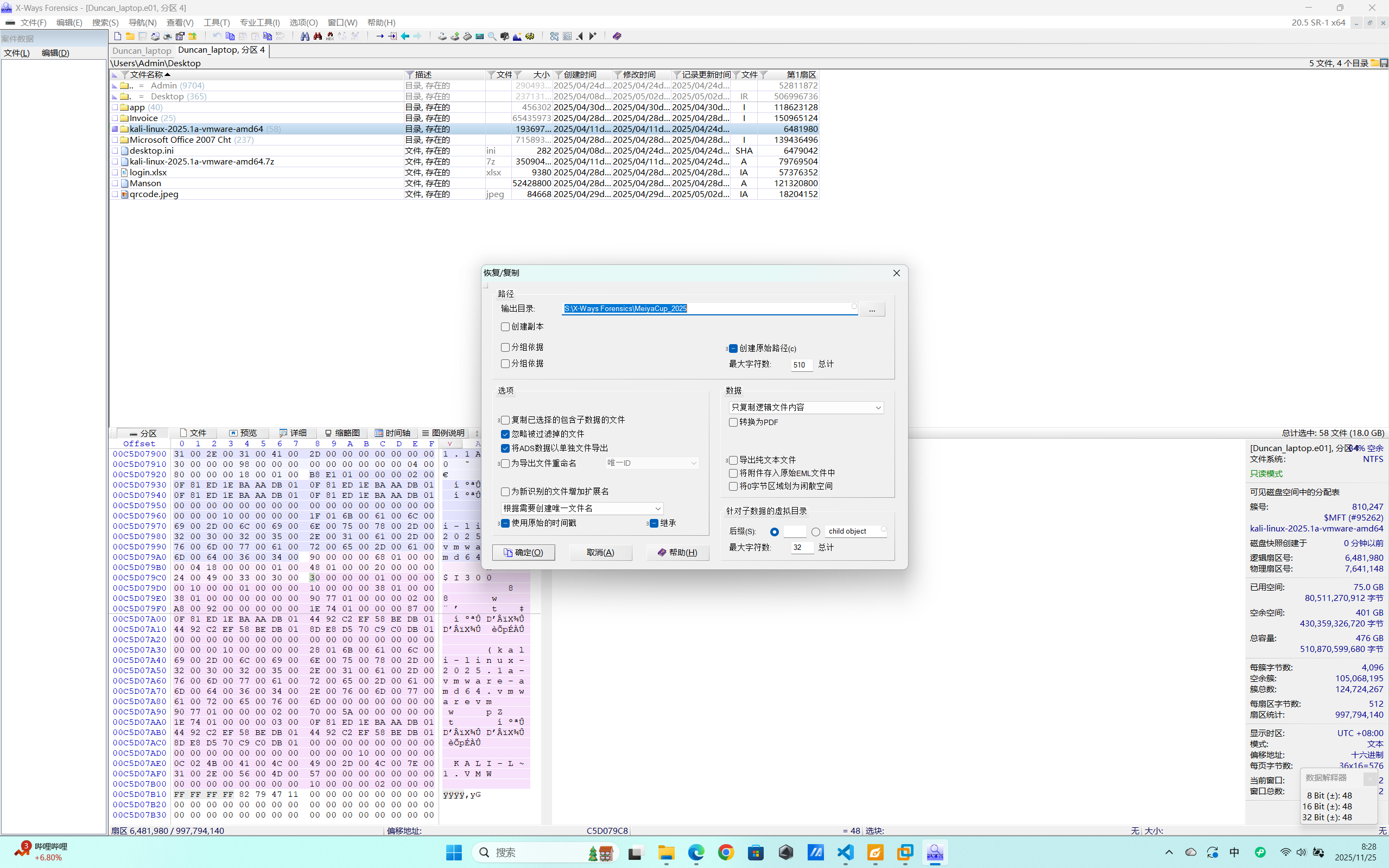This screenshot has height=868, width=1389.
Task: Select the child object radio button
Action: click(x=816, y=531)
